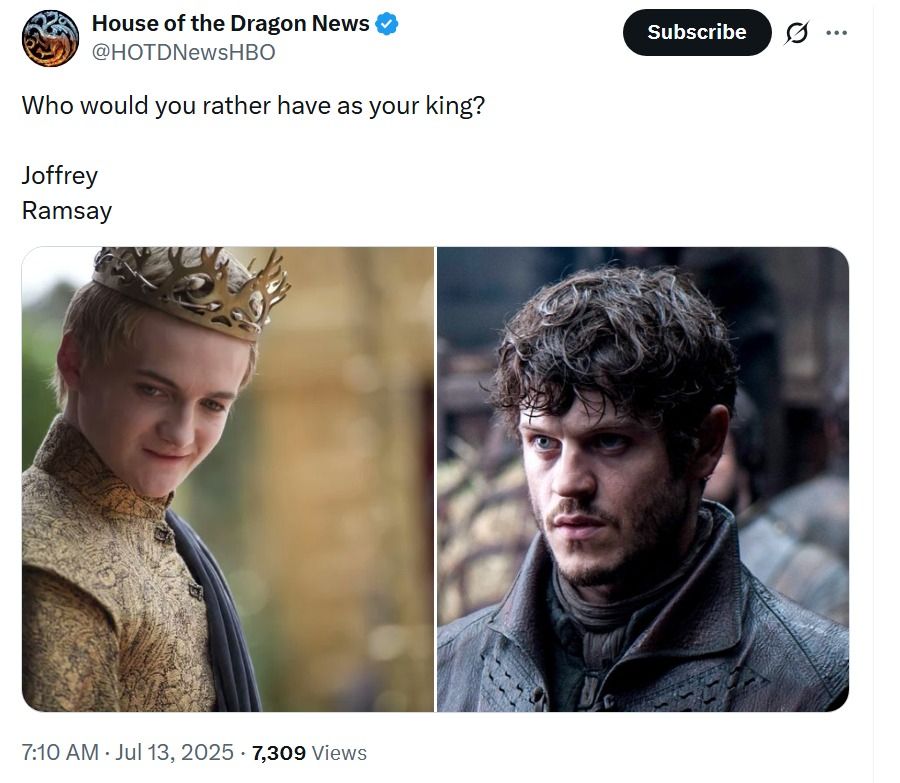Open the House of the Dragon News avatar
Viewport: 900px width, 783px height.
point(50,38)
